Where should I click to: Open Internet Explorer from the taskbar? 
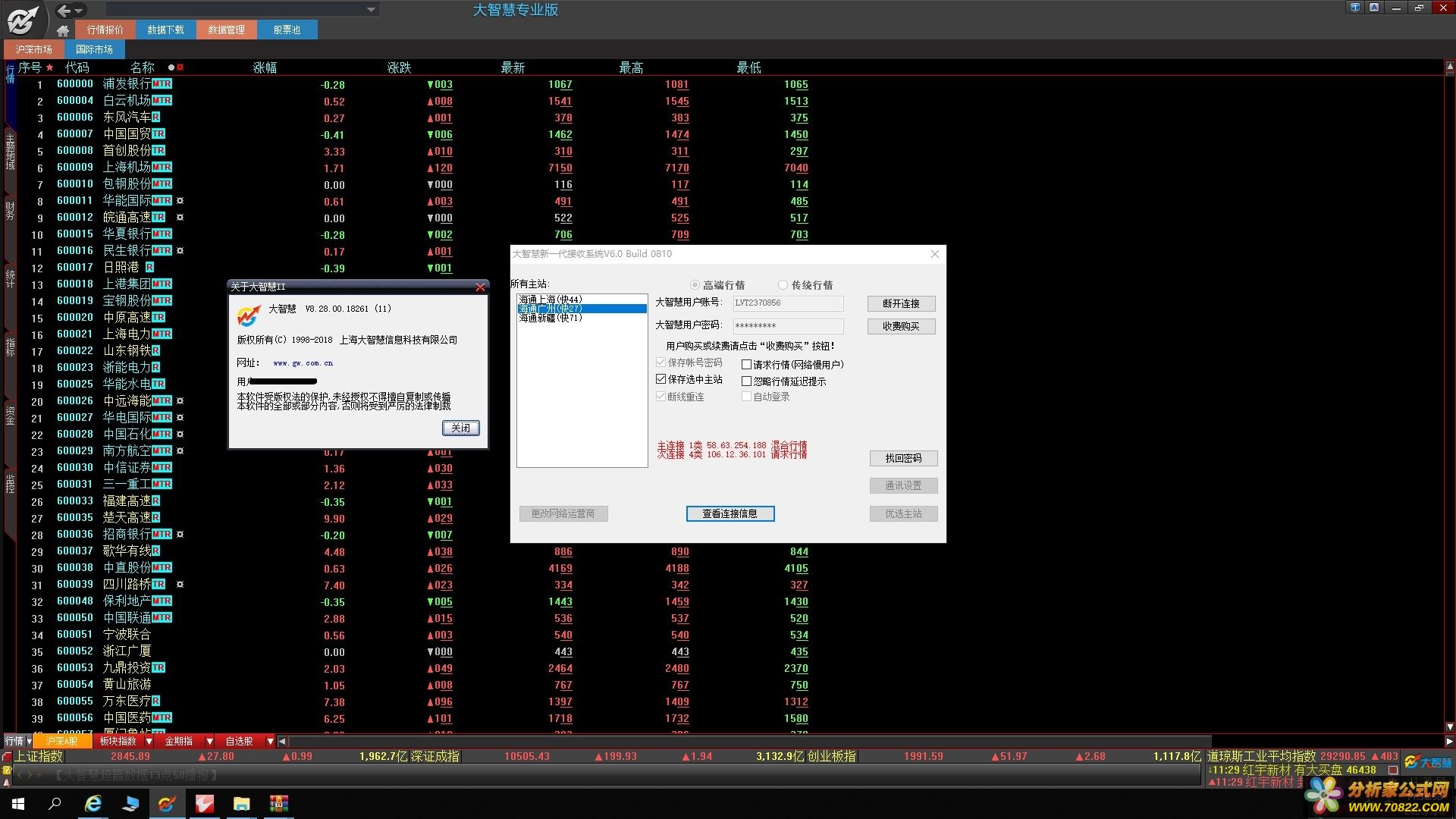(93, 803)
